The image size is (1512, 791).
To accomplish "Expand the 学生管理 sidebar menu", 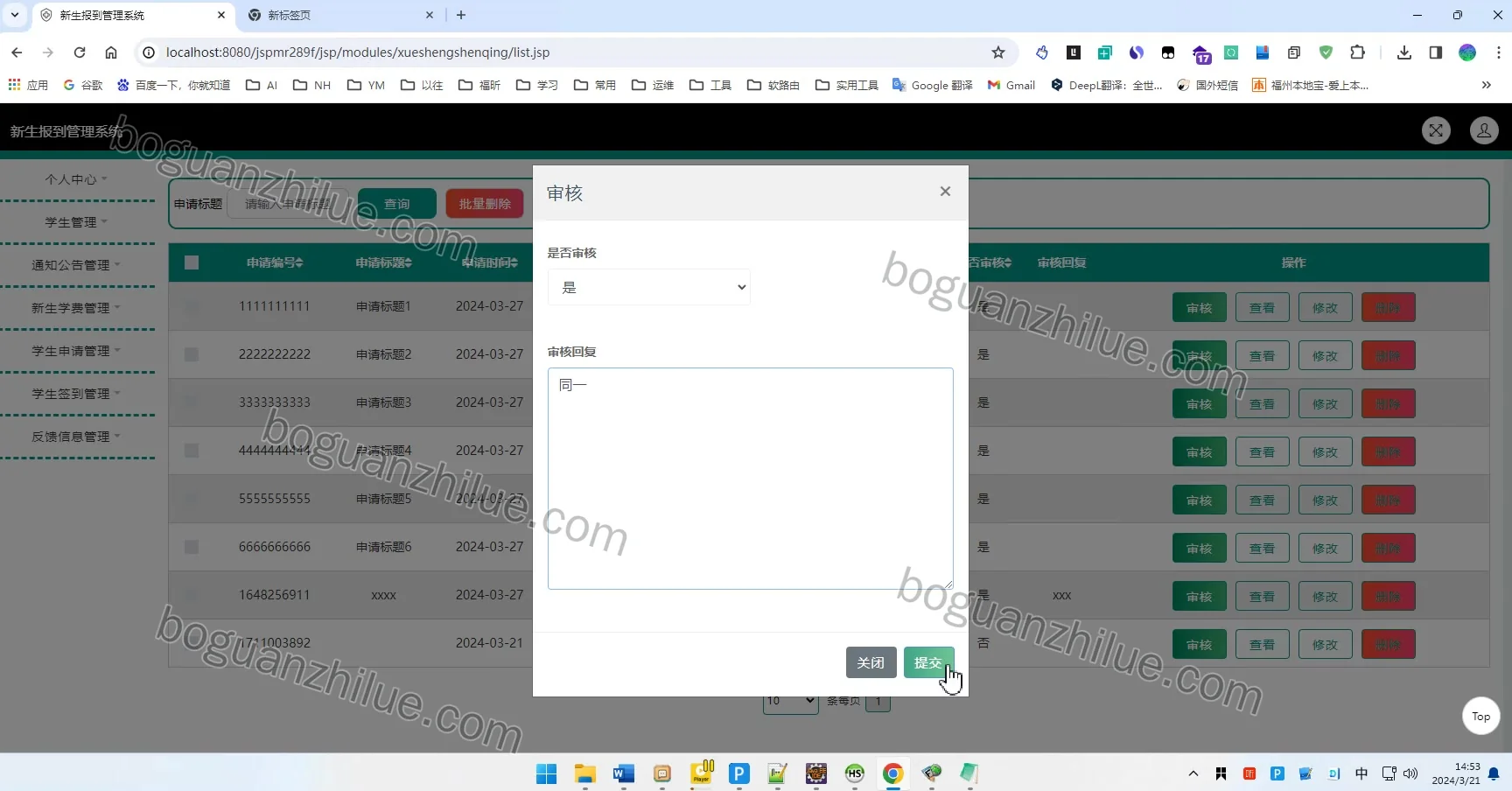I will [x=77, y=222].
